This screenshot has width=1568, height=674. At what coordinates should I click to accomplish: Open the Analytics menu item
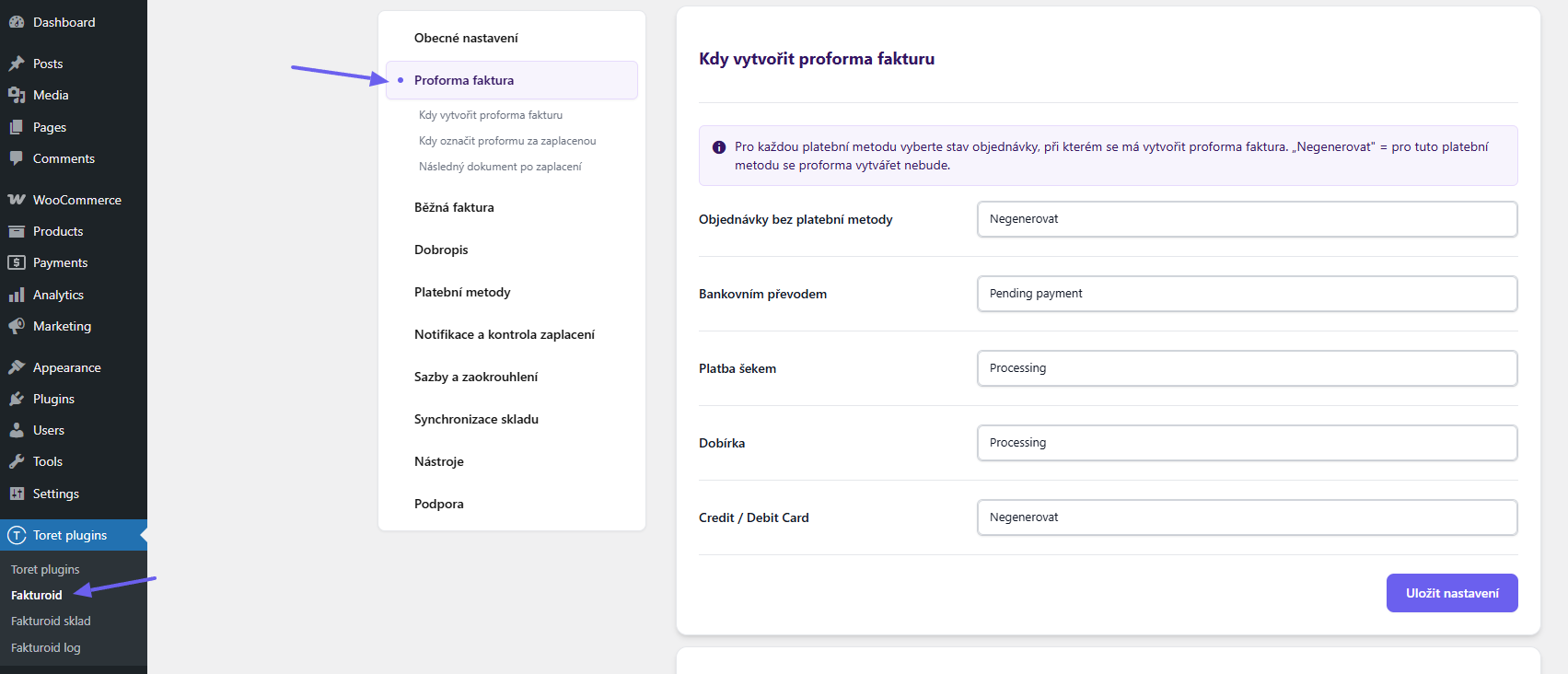(x=74, y=295)
